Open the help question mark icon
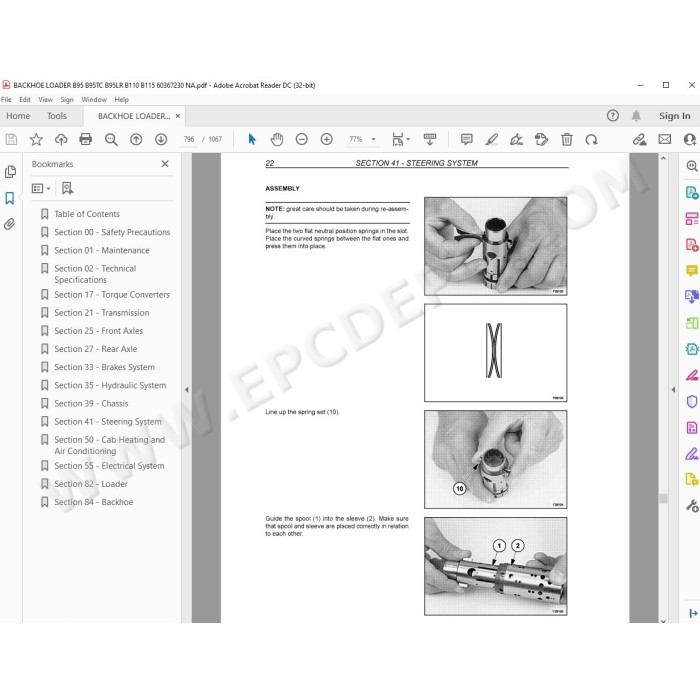 [613, 116]
